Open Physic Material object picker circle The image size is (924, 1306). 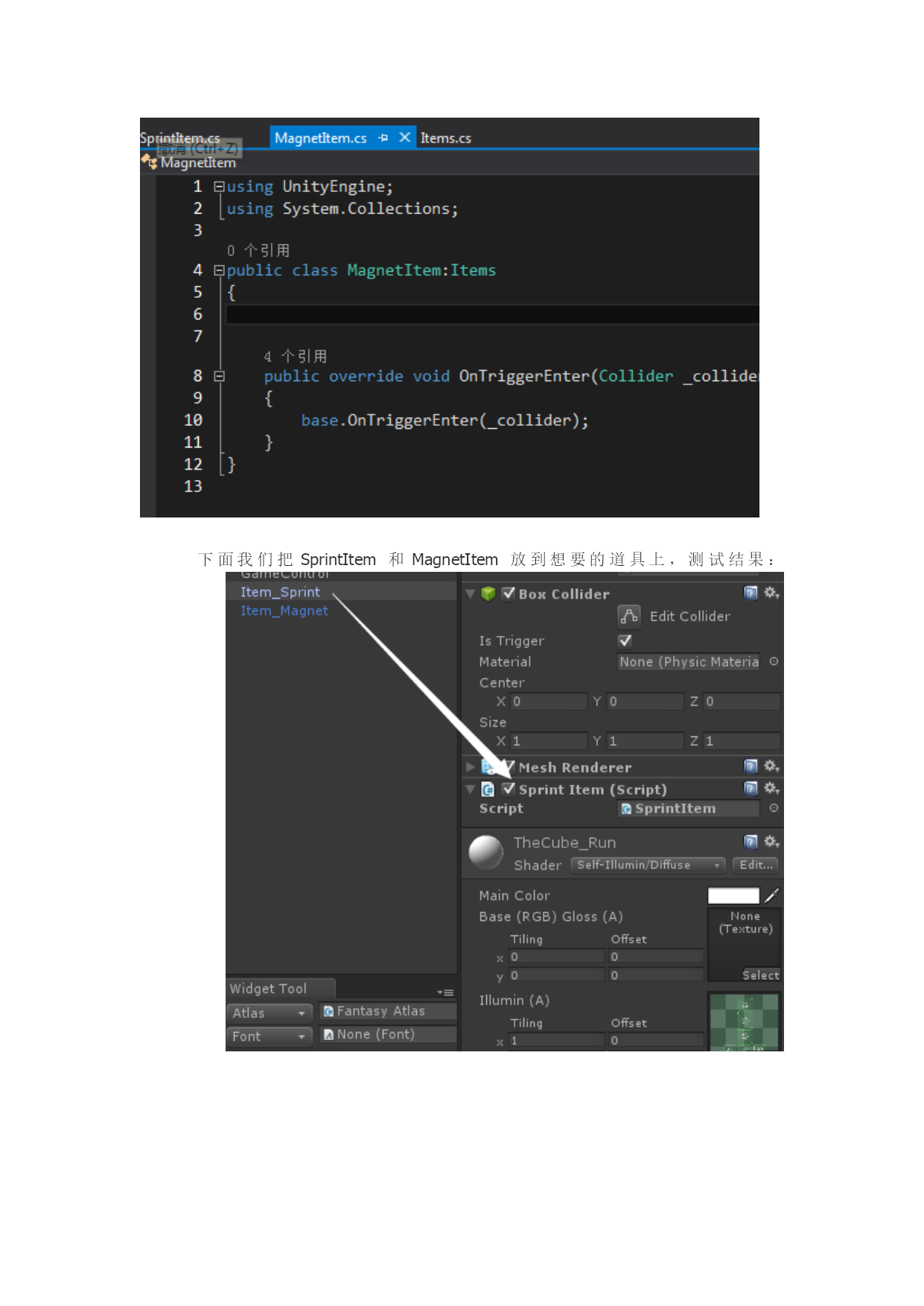[774, 661]
